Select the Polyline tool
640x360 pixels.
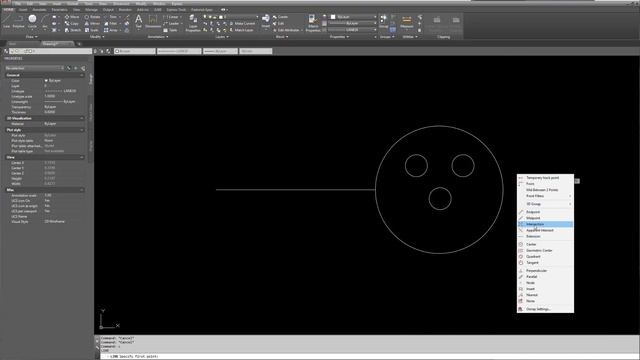click(x=19, y=21)
